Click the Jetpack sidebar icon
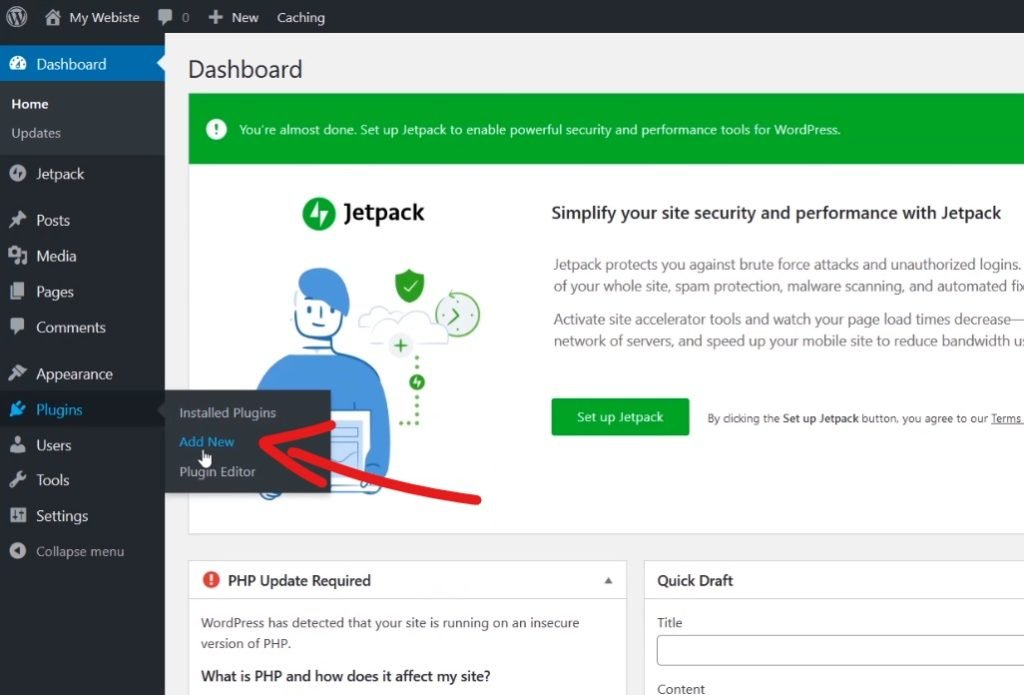The width and height of the screenshot is (1024, 695). [x=18, y=173]
